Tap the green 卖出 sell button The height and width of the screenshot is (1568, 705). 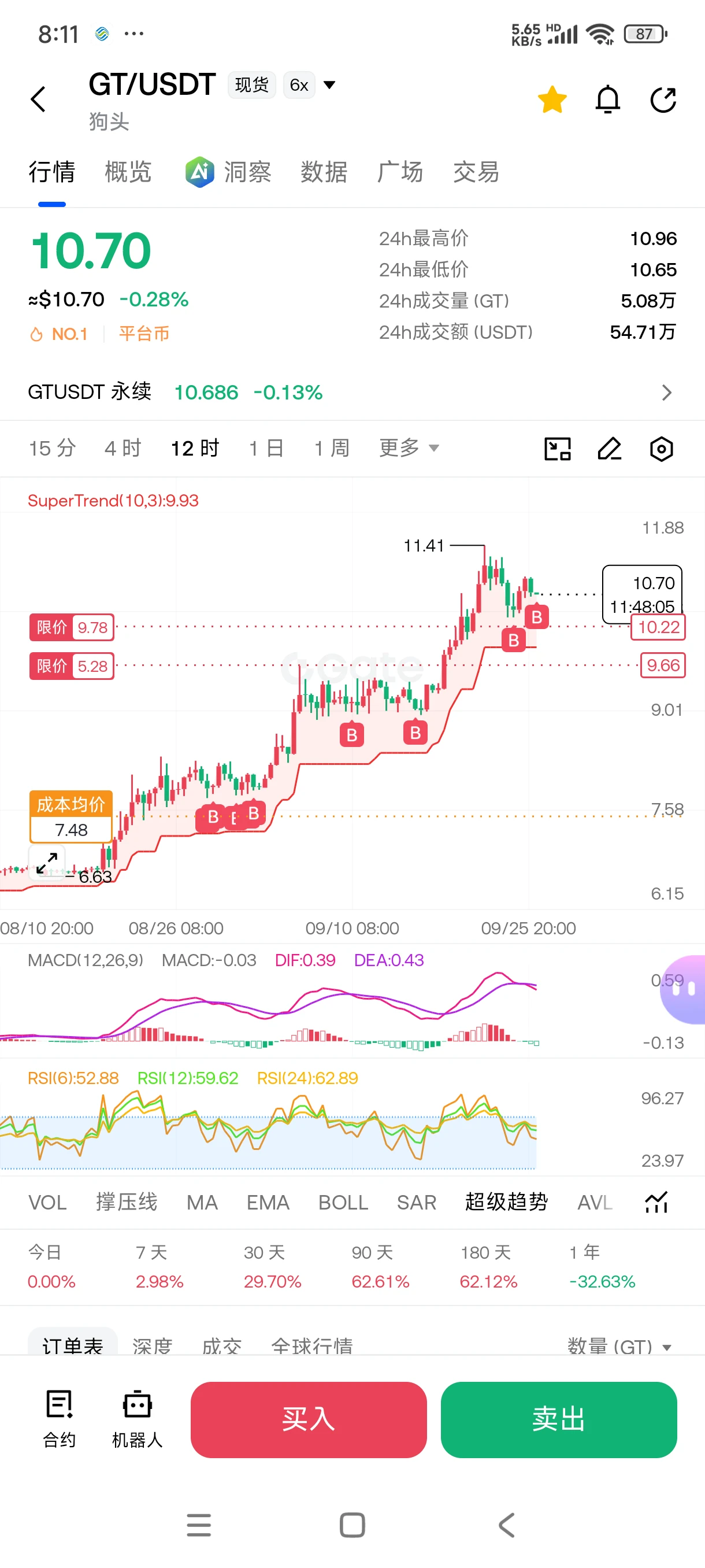[558, 1419]
